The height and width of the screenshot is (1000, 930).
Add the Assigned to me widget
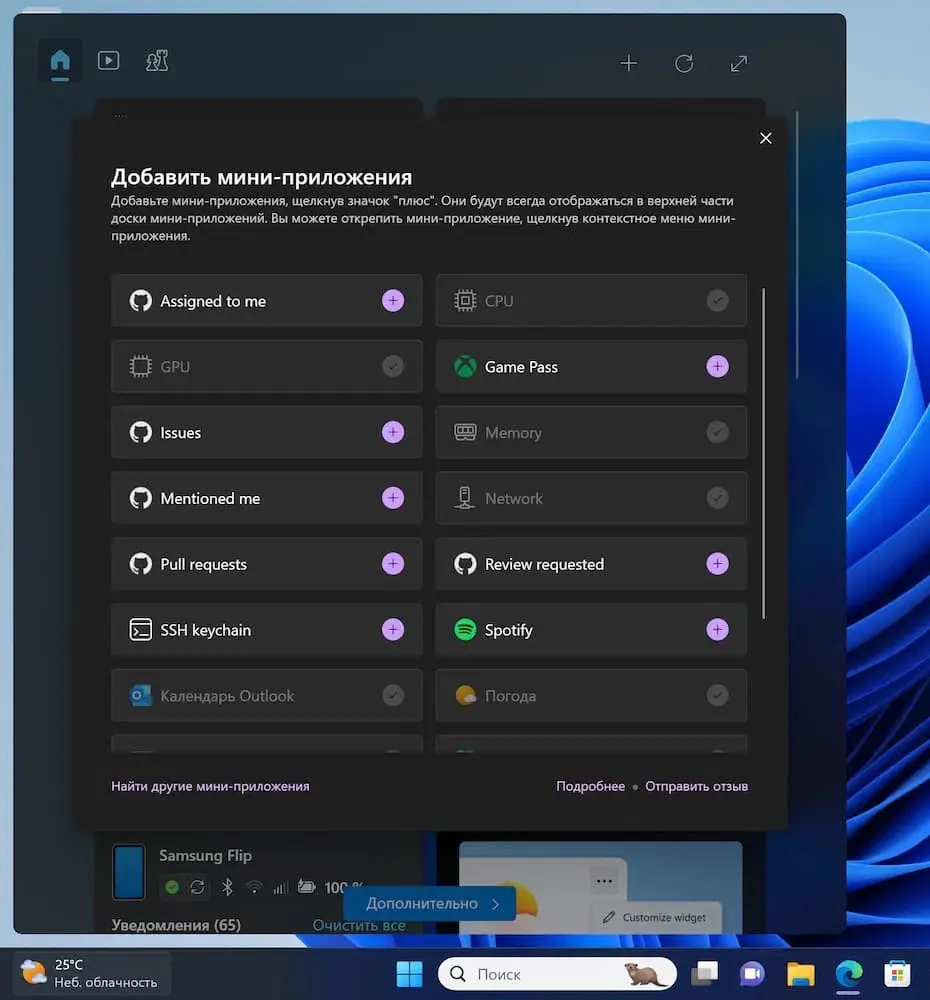[x=393, y=301]
